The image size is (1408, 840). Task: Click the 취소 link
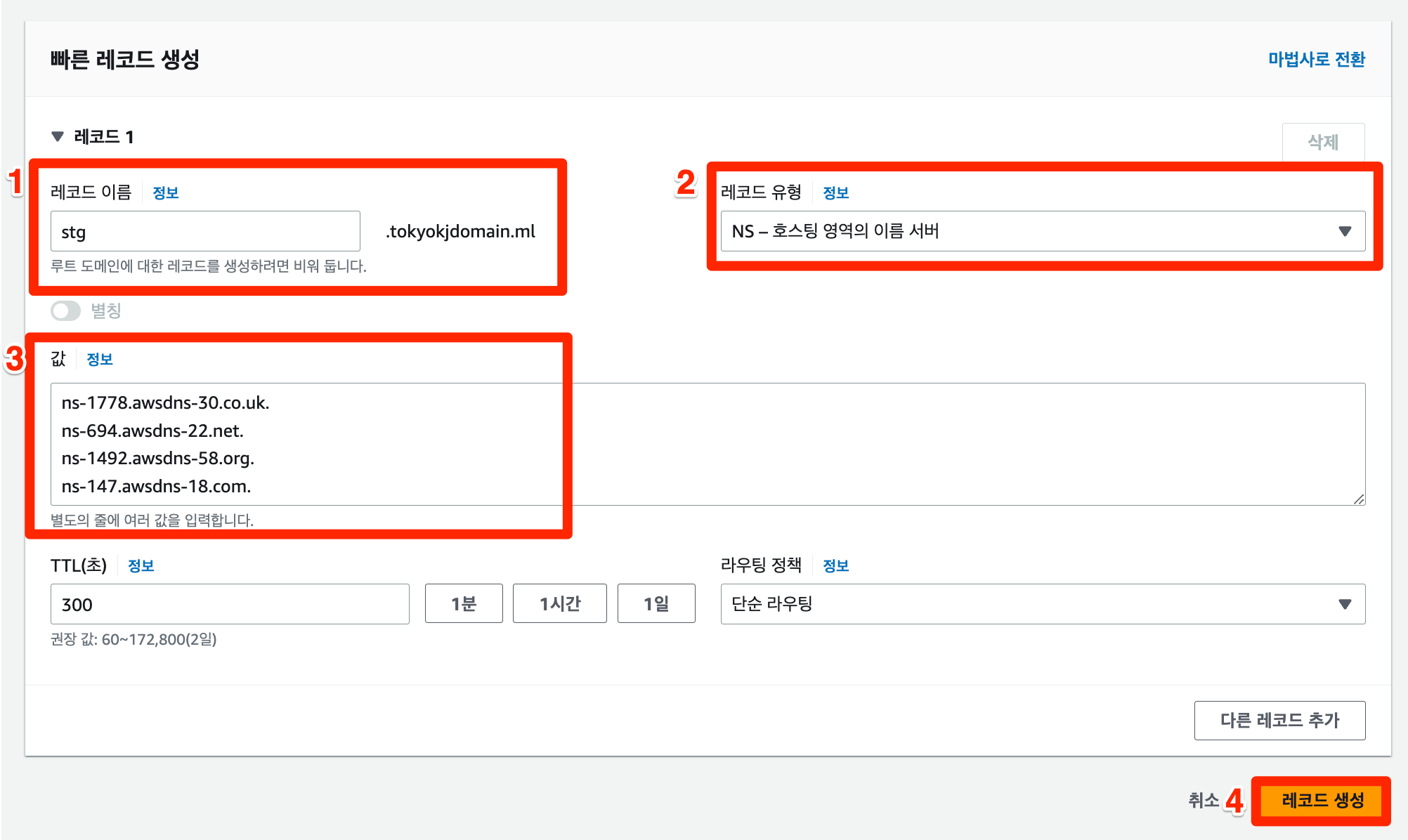tap(1203, 799)
